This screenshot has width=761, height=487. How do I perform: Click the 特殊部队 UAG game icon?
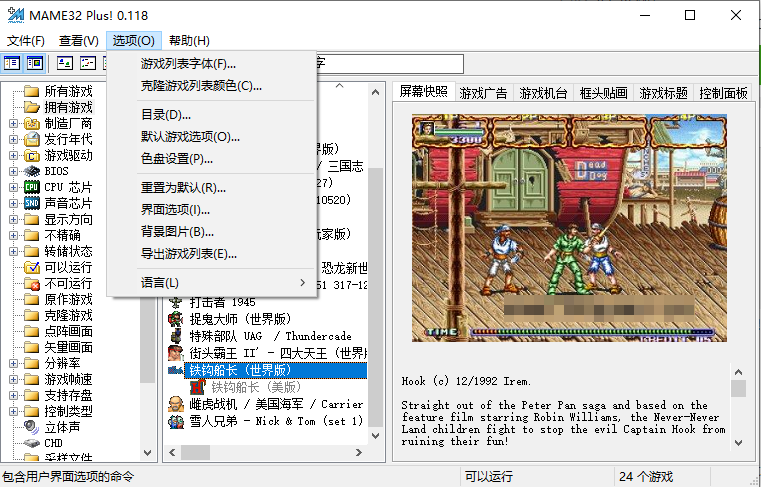[x=176, y=336]
